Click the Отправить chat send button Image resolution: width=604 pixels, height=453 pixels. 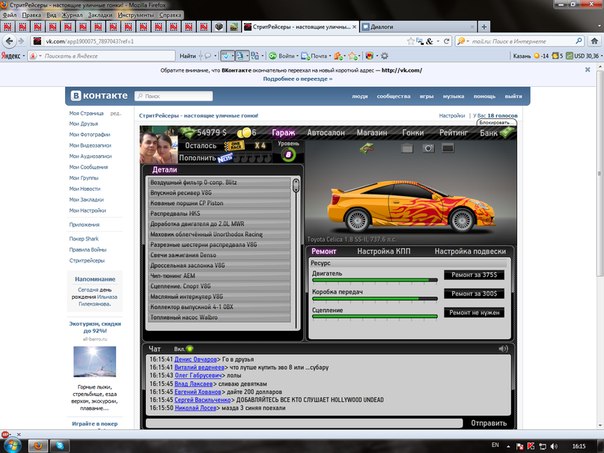click(x=488, y=423)
